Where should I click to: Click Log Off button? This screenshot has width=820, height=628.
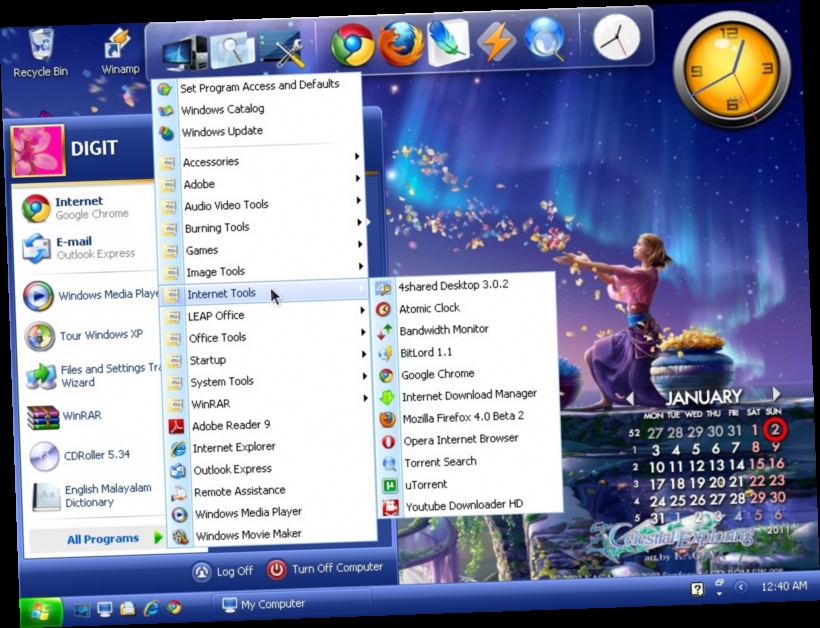pos(222,571)
